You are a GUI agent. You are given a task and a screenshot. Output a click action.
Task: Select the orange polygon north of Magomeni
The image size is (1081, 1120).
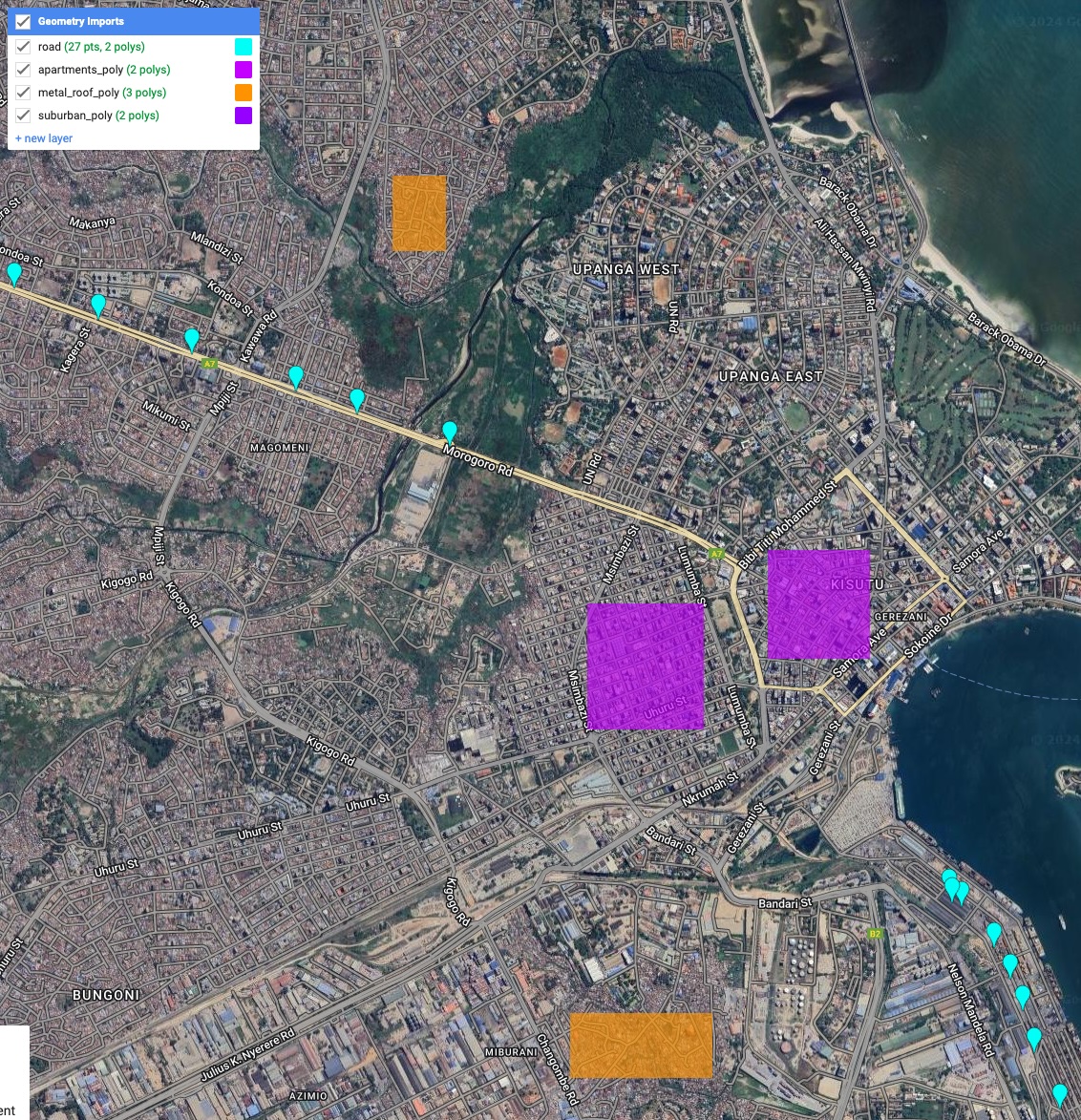pos(419,213)
